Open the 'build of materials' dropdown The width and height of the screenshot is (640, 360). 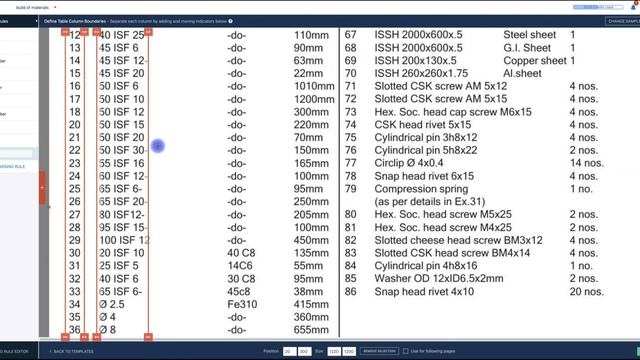pyautogui.click(x=36, y=7)
